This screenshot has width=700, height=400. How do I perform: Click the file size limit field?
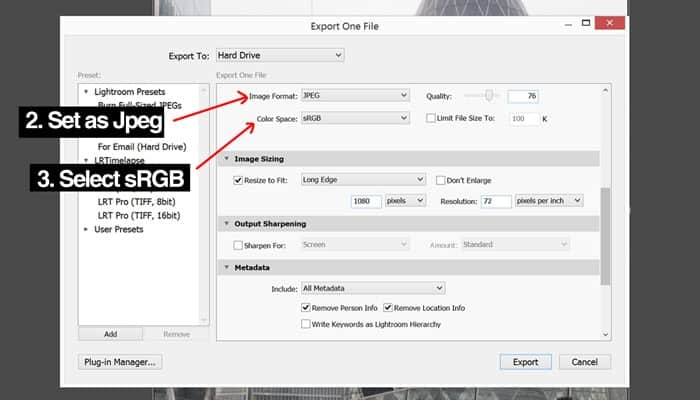pyautogui.click(x=524, y=118)
